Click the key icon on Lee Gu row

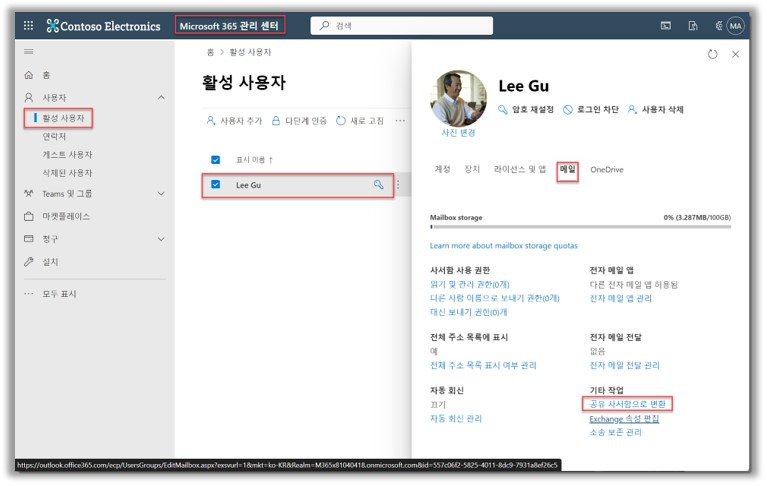379,184
